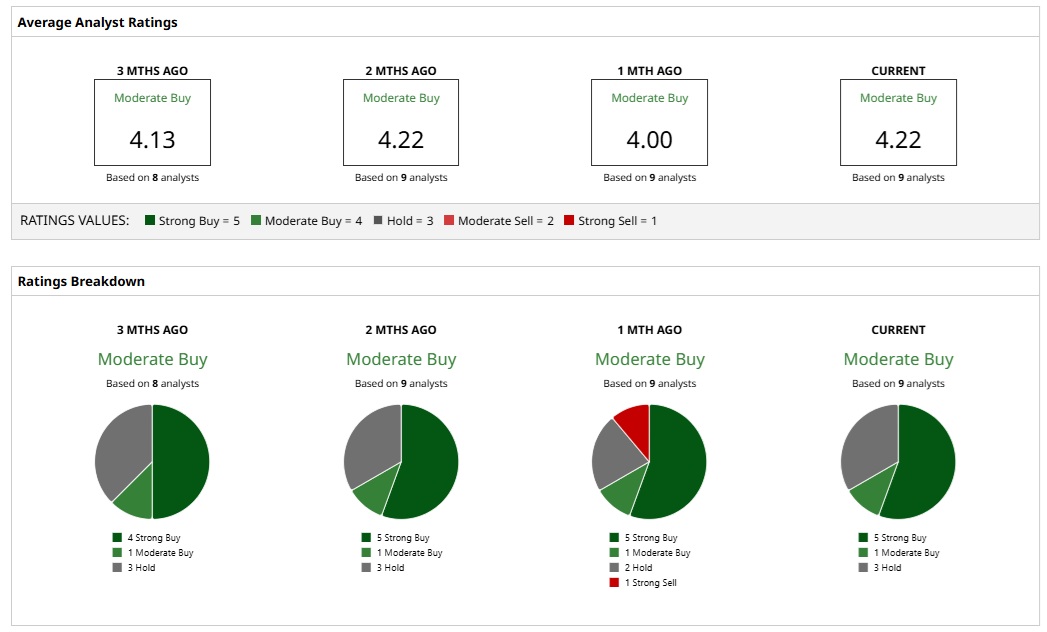Select the 3 MTHS AGO 4.13 rating box
Image resolution: width=1047 pixels, height=632 pixels.
tap(152, 122)
